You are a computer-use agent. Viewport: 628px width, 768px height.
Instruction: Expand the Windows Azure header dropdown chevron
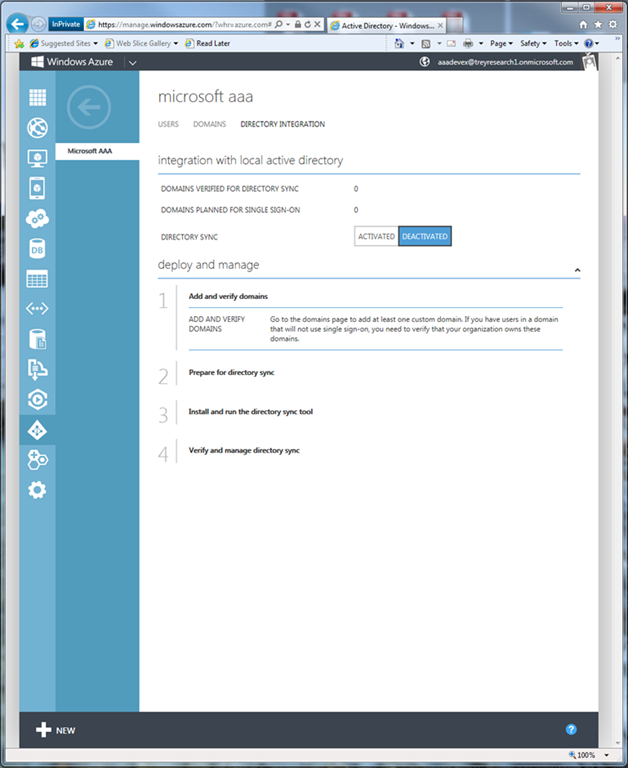[x=133, y=63]
